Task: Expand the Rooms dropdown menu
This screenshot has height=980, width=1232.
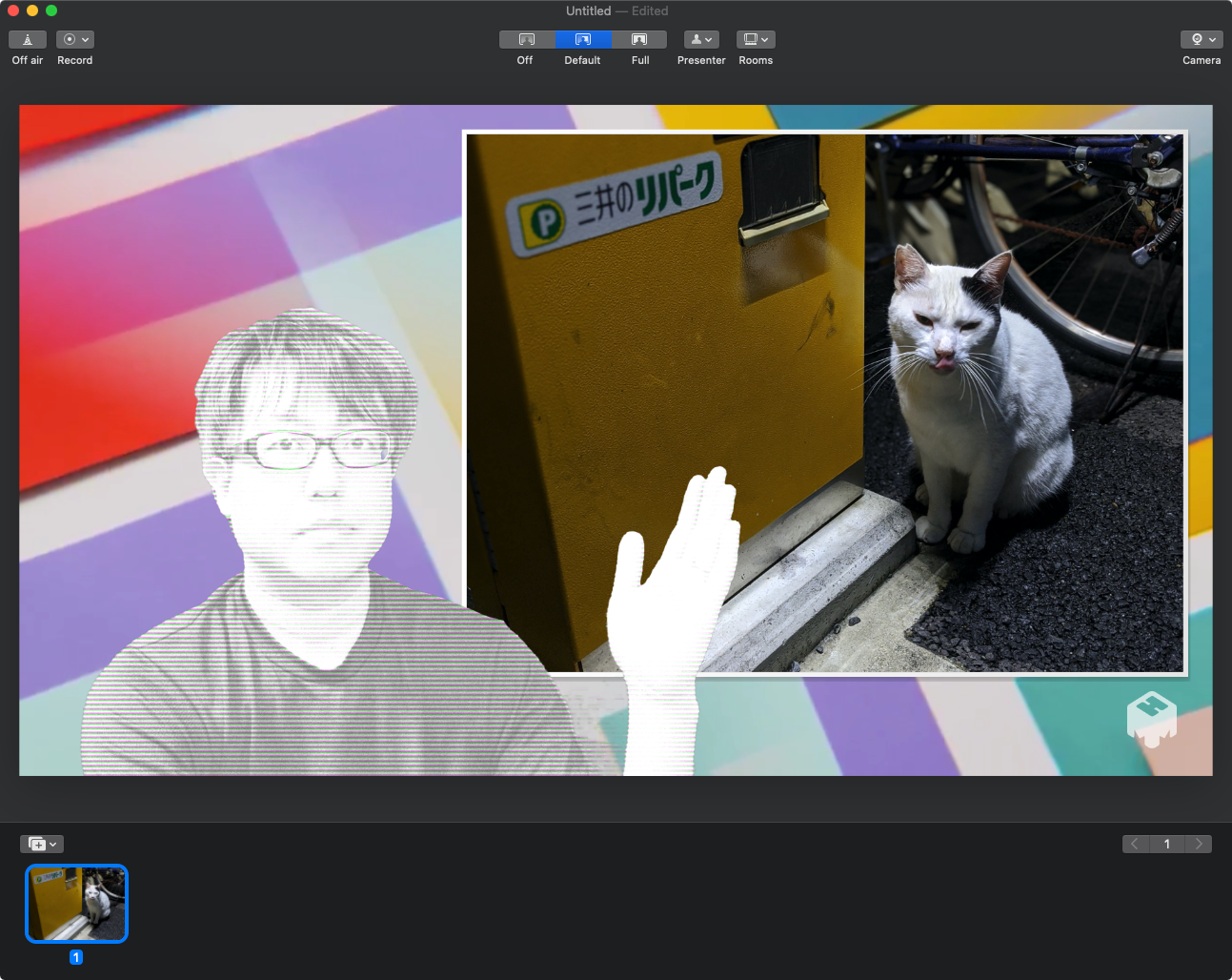Action: (756, 39)
